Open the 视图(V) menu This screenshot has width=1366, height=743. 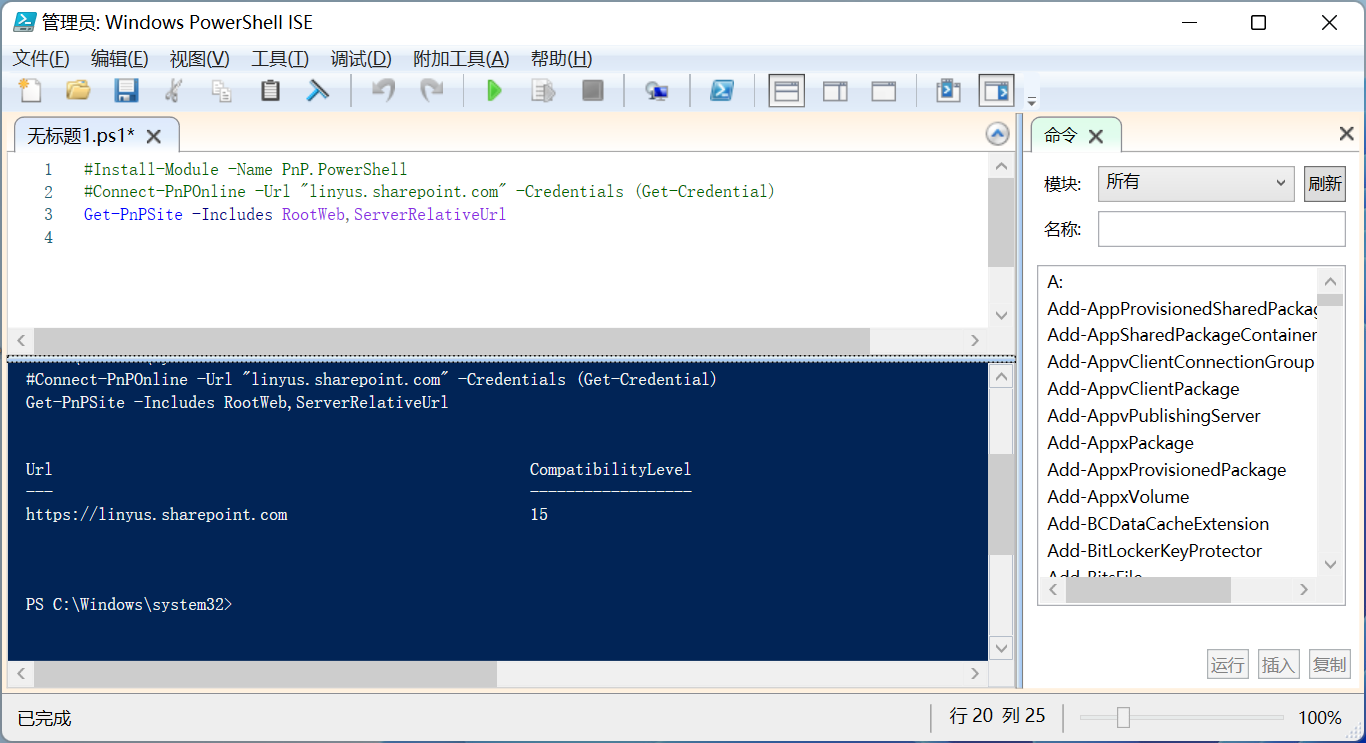pyautogui.click(x=200, y=59)
